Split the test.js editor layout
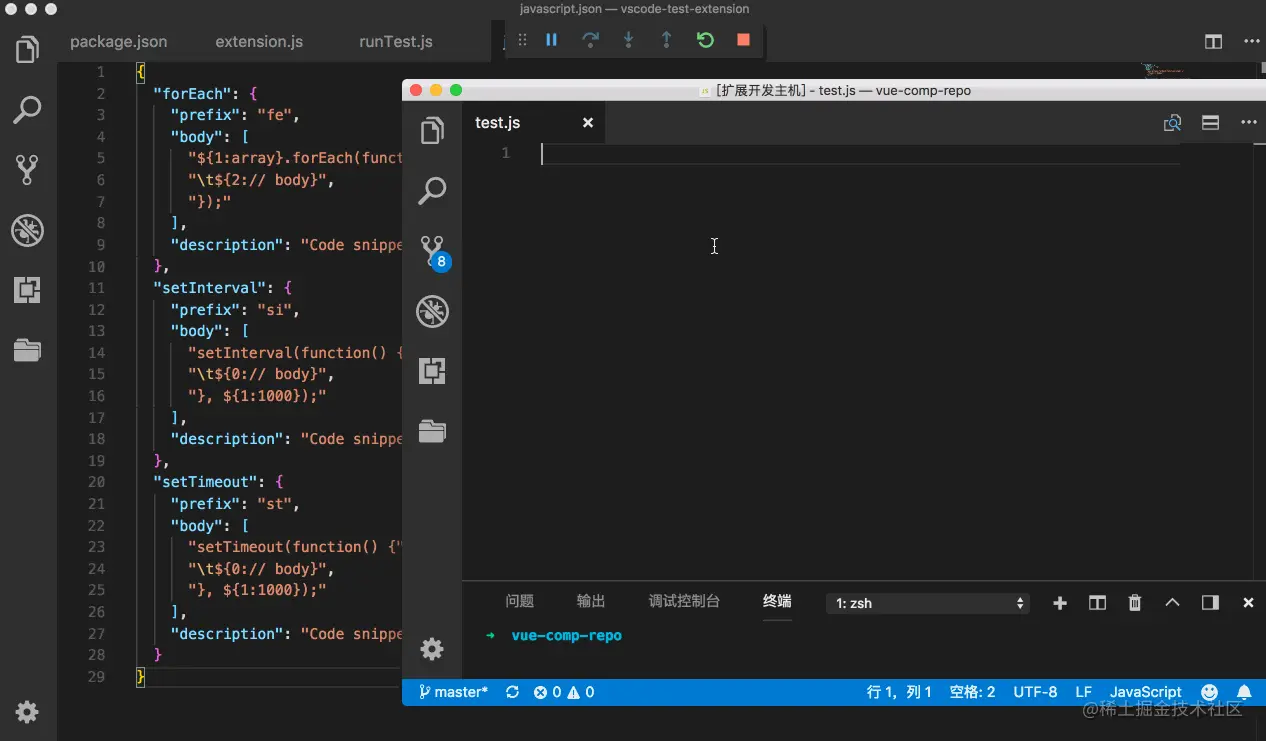This screenshot has height=741, width=1266. (x=1210, y=123)
